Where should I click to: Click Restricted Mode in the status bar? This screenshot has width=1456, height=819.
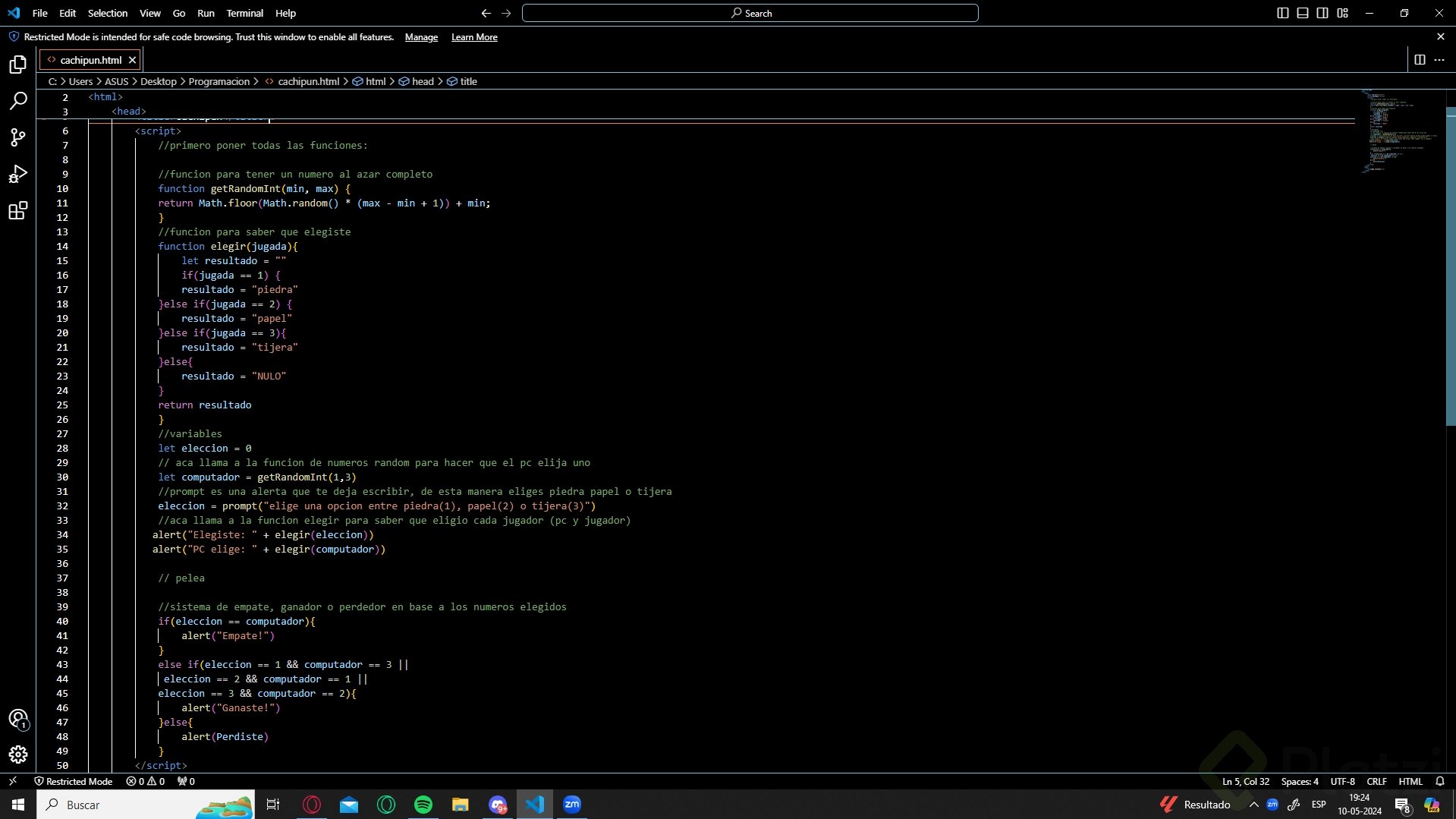[x=74, y=781]
